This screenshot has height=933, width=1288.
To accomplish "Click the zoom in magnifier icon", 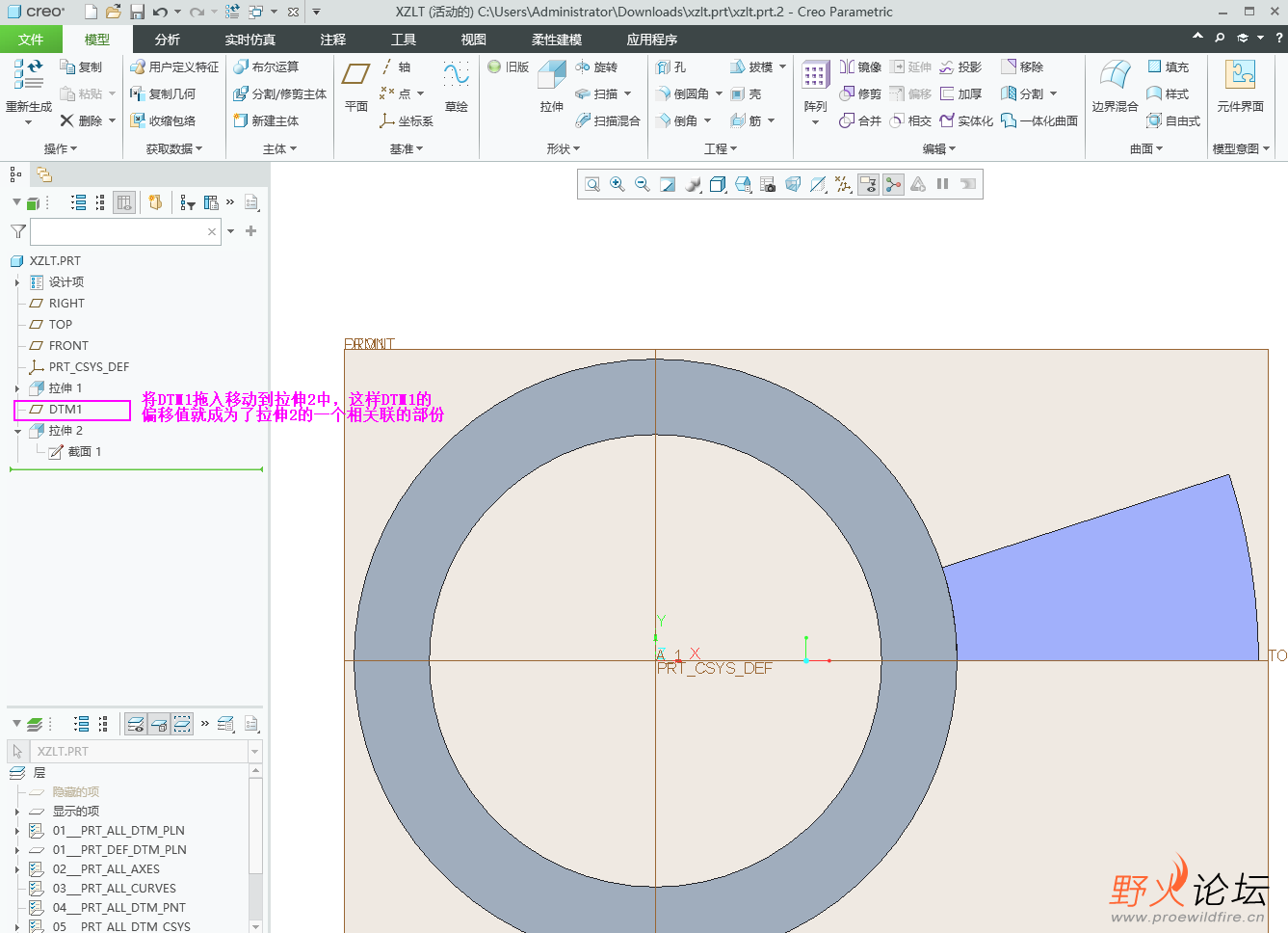I will tap(618, 184).
